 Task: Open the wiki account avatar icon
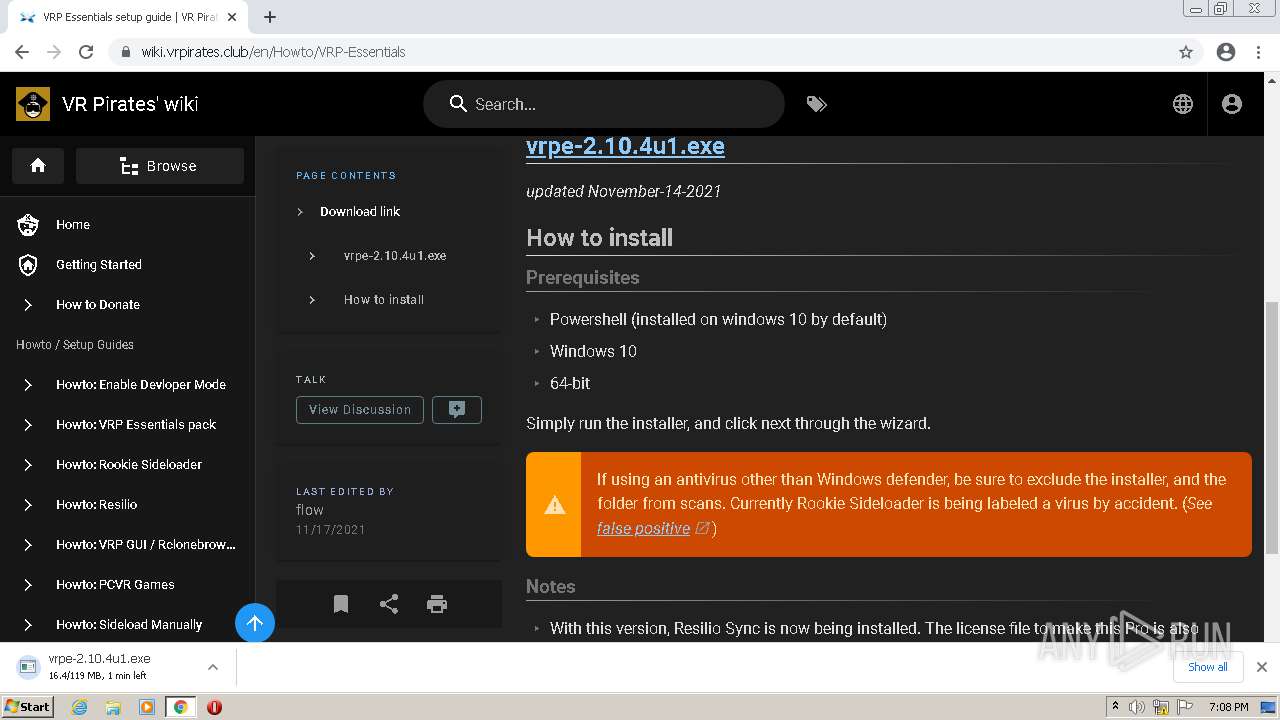point(1232,104)
